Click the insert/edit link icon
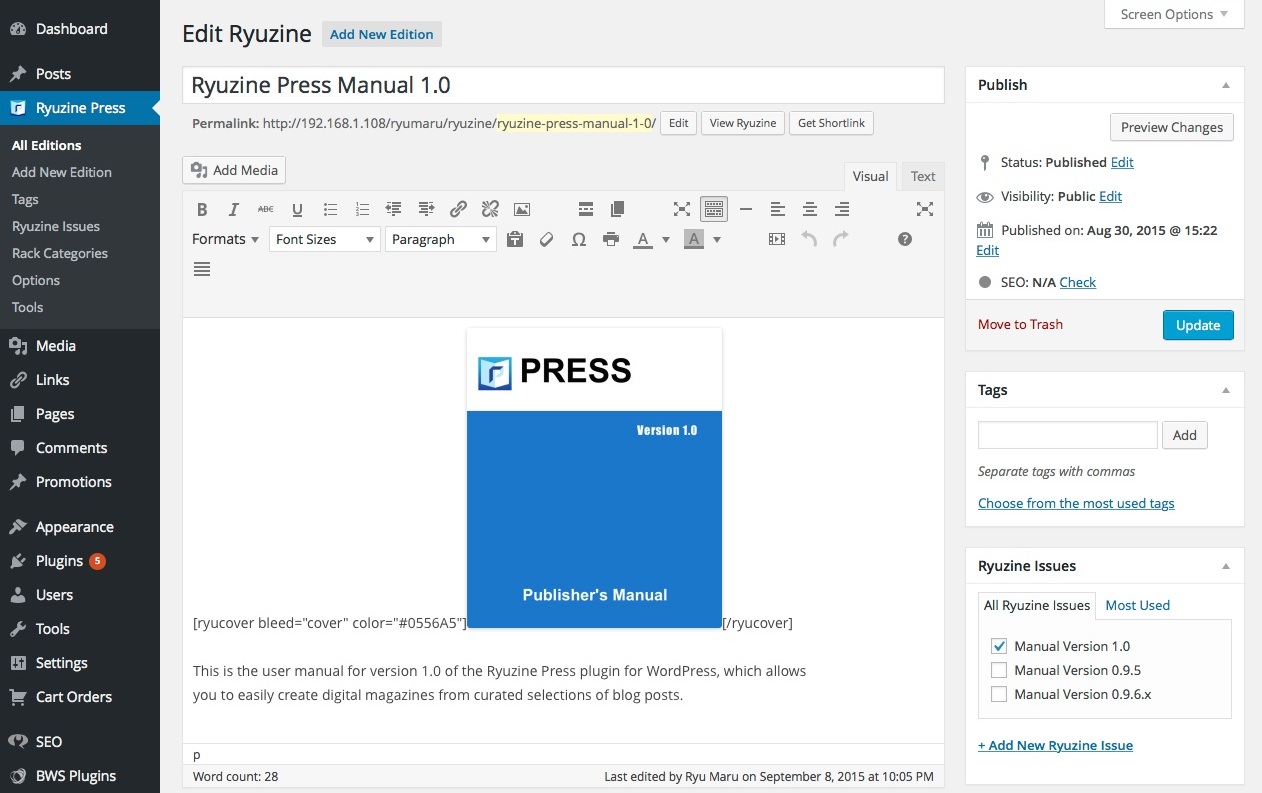 [458, 209]
